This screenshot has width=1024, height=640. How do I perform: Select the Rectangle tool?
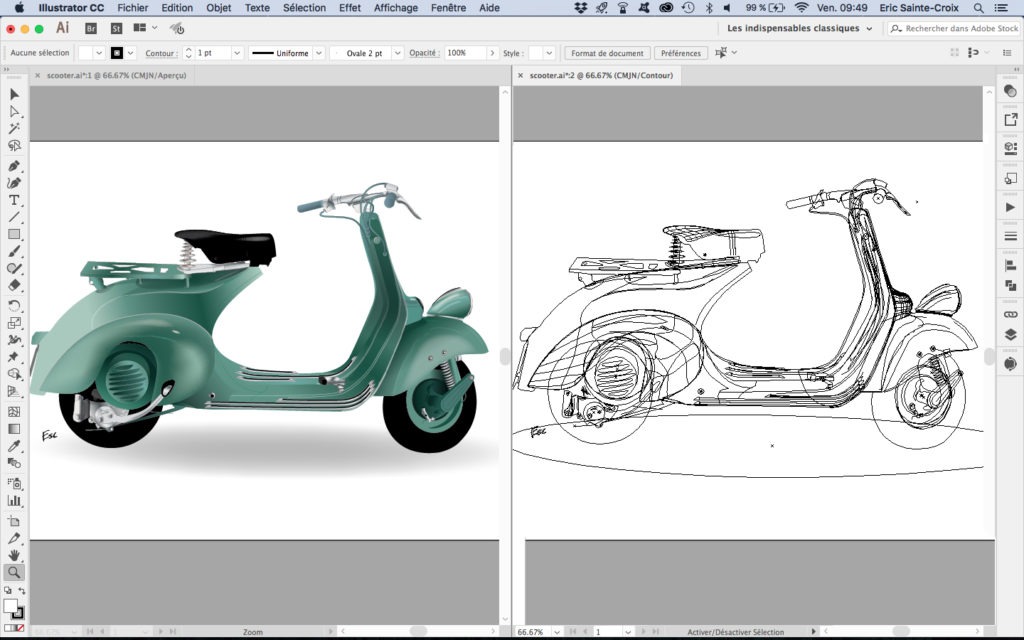point(14,234)
